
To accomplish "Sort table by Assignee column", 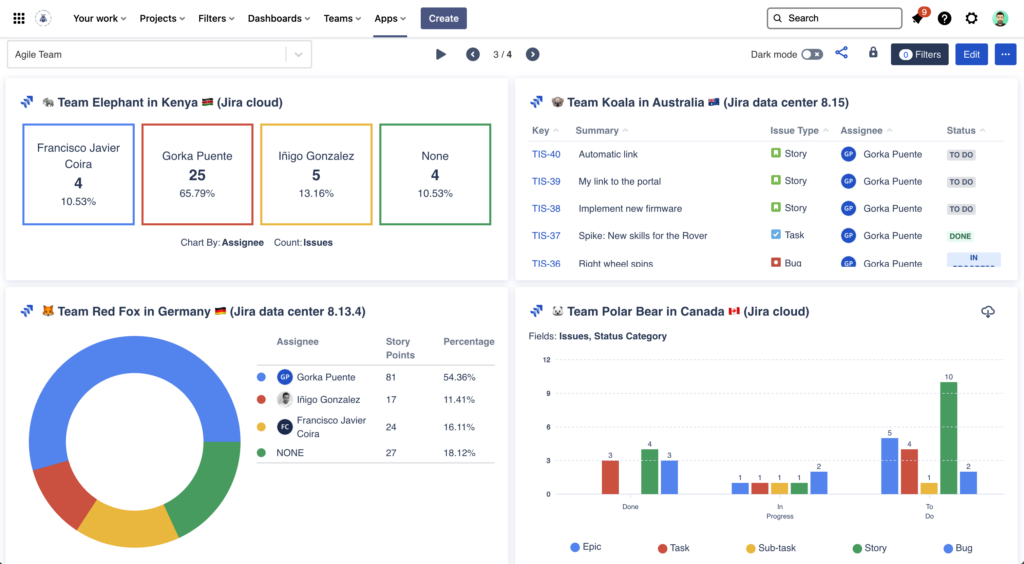I will (x=866, y=131).
